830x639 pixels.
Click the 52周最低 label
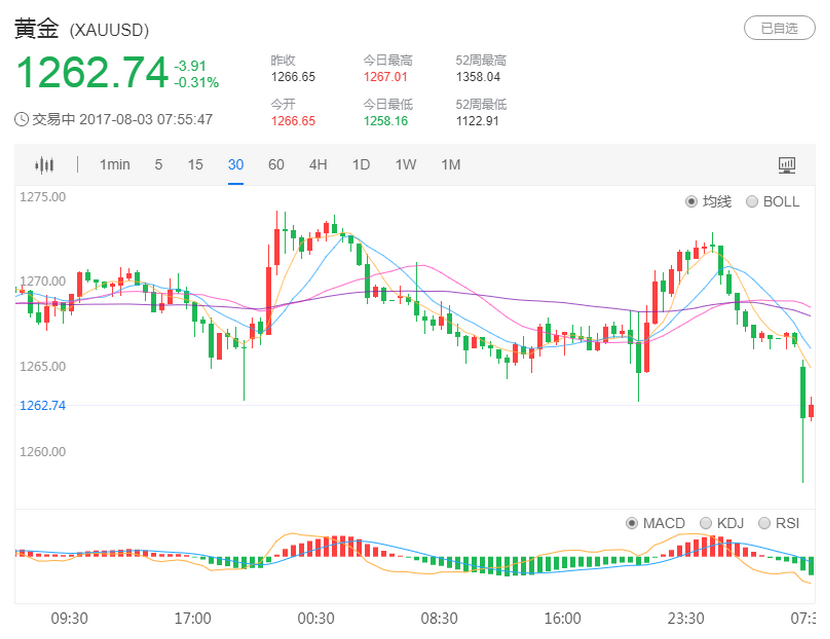coord(481,105)
